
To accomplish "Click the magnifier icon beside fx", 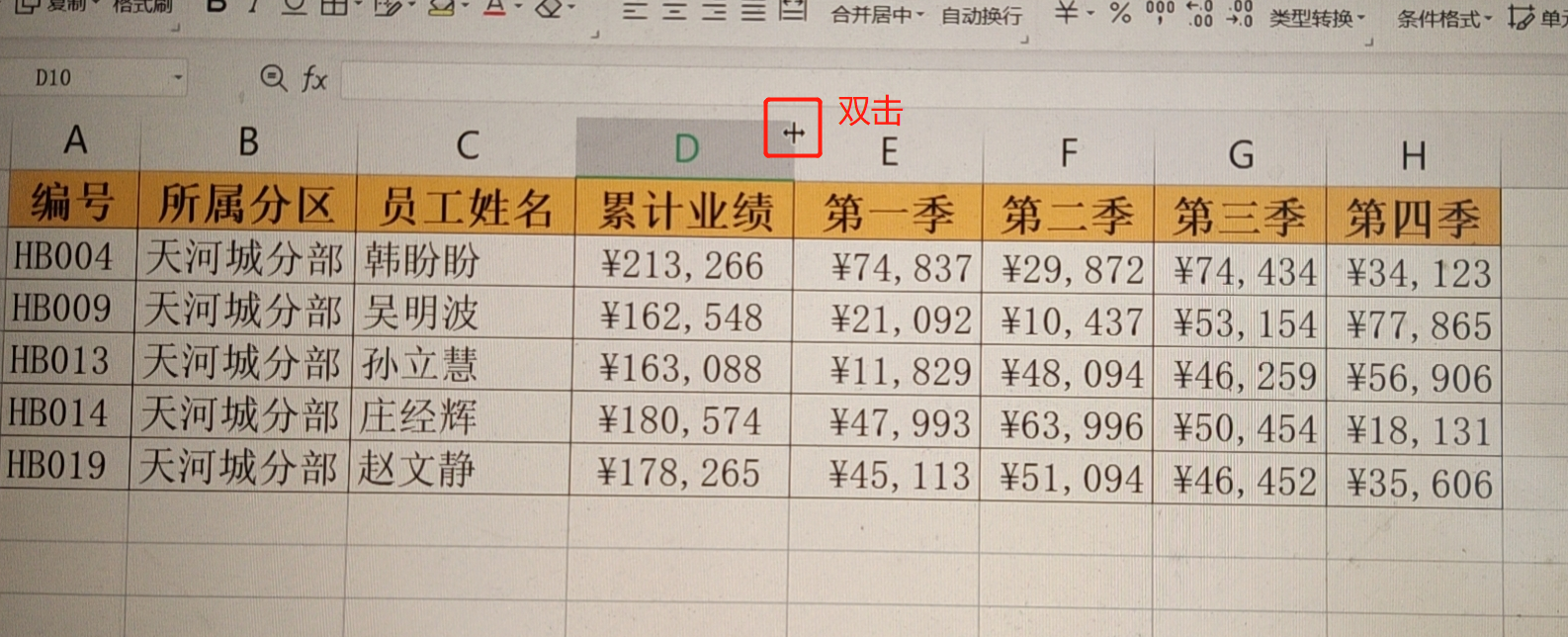I will pyautogui.click(x=273, y=77).
